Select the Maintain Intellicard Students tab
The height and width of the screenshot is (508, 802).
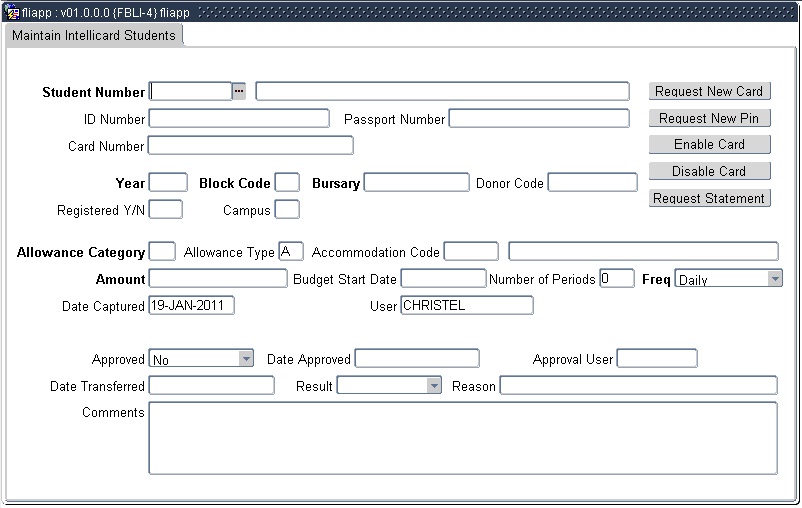pos(94,35)
